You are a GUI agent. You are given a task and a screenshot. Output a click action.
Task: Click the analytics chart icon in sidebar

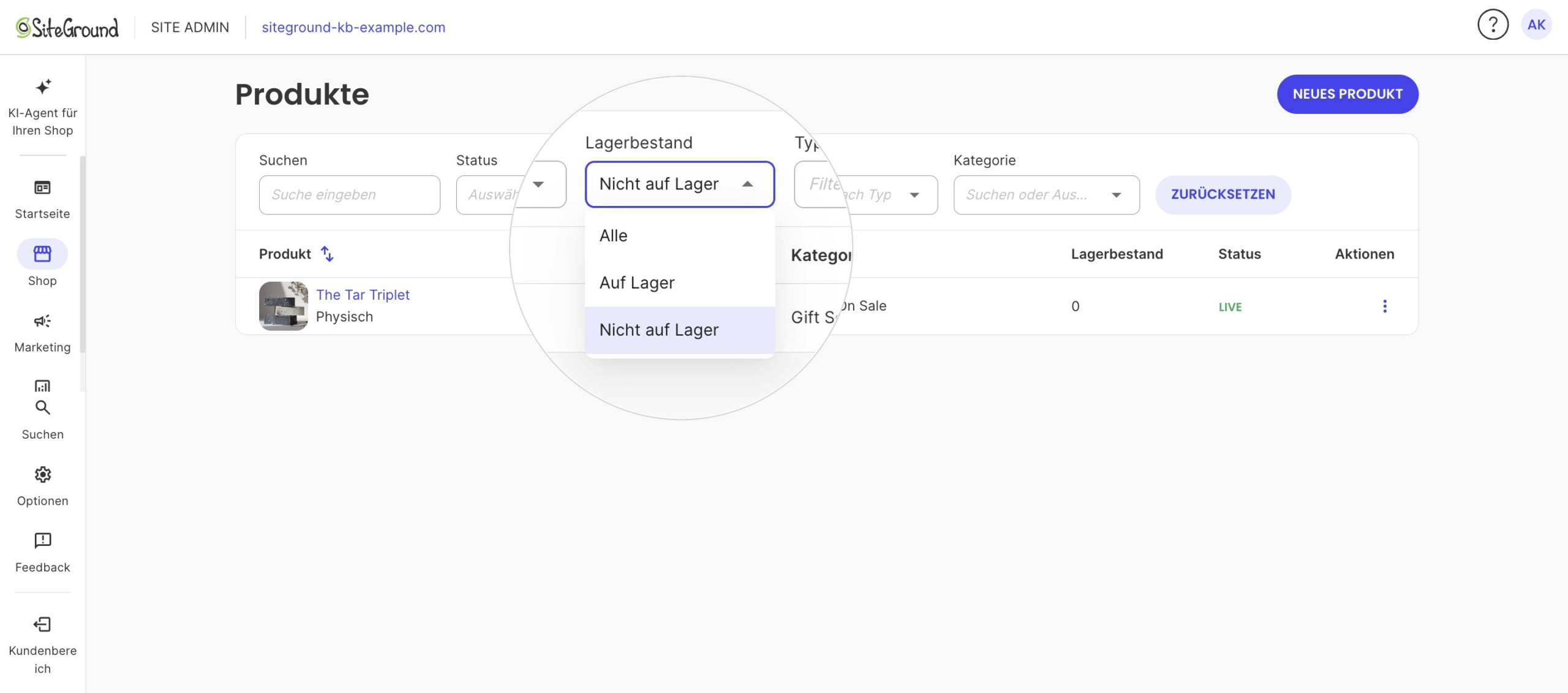tap(42, 386)
